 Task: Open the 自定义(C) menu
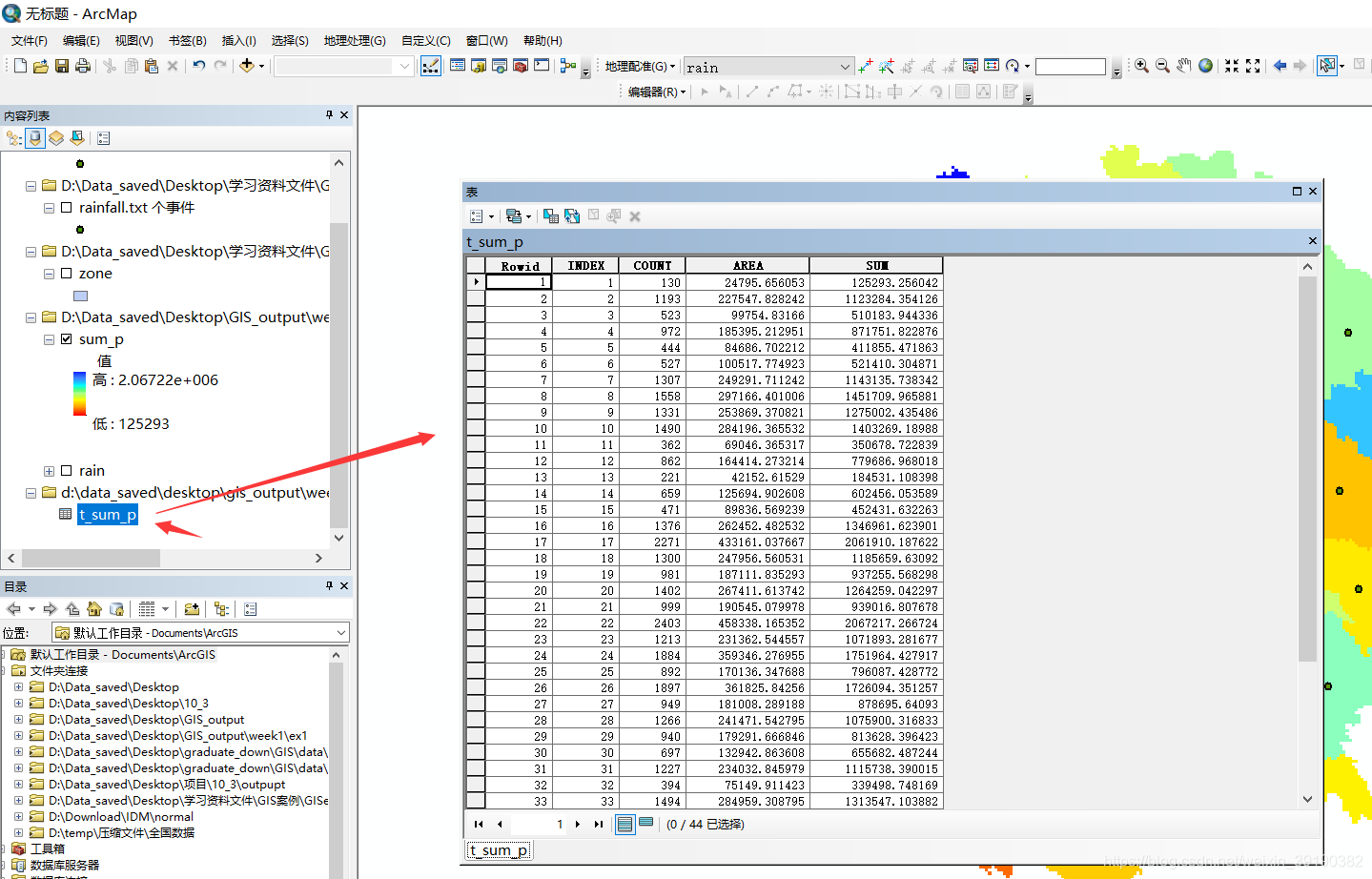(x=426, y=40)
